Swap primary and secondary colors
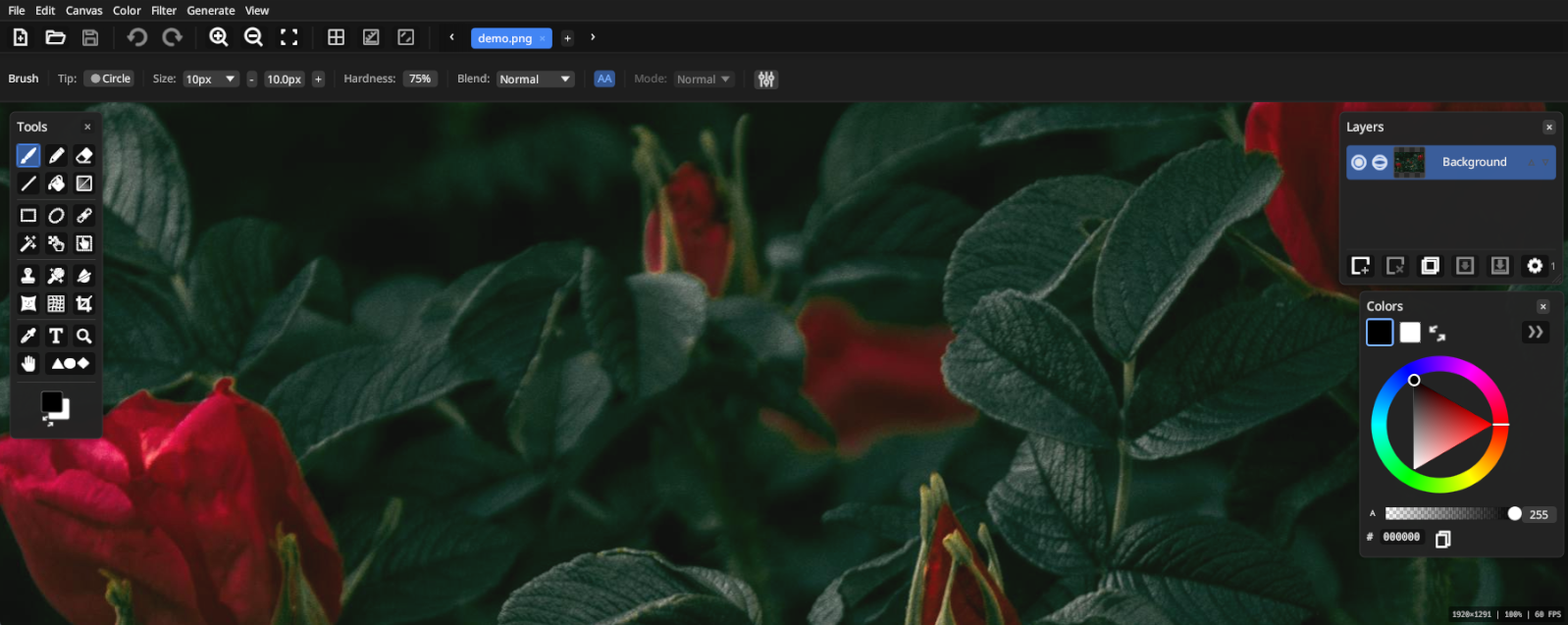Screen dimensions: 1568x625 tap(1437, 334)
